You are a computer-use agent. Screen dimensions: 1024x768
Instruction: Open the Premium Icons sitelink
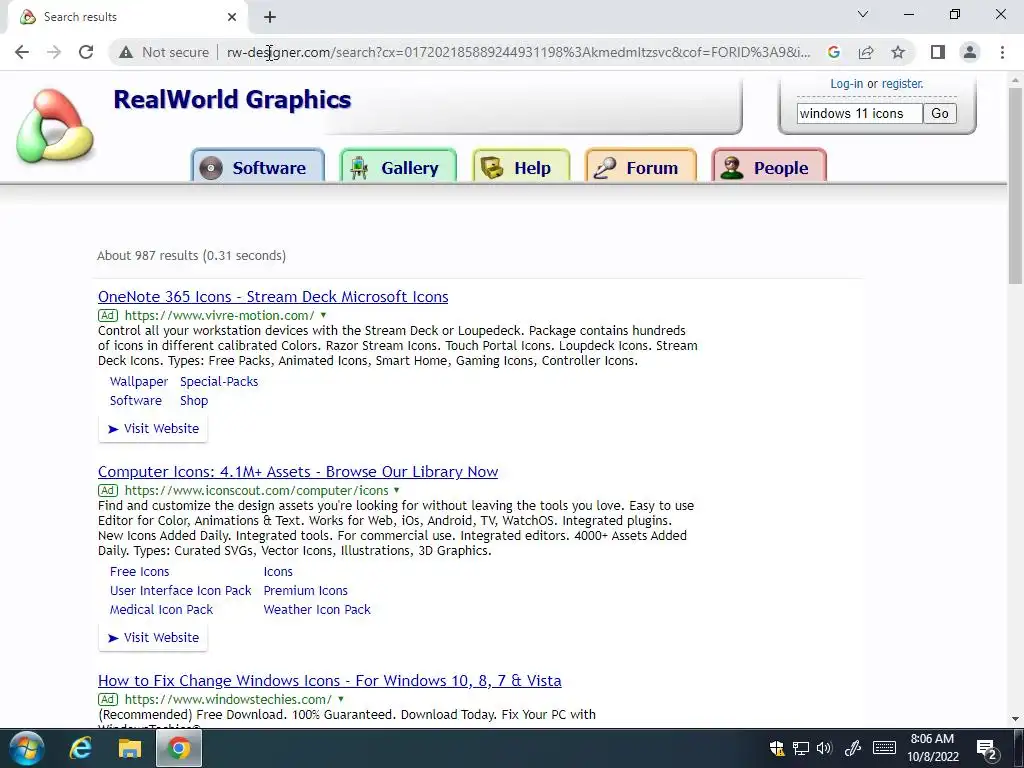tap(305, 590)
